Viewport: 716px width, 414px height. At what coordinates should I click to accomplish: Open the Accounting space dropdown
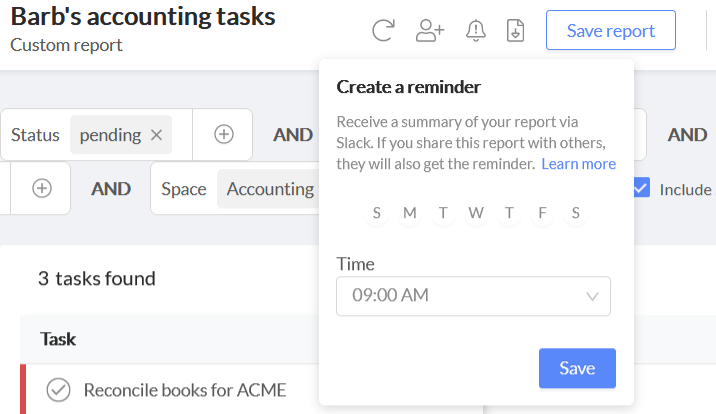pyautogui.click(x=270, y=189)
